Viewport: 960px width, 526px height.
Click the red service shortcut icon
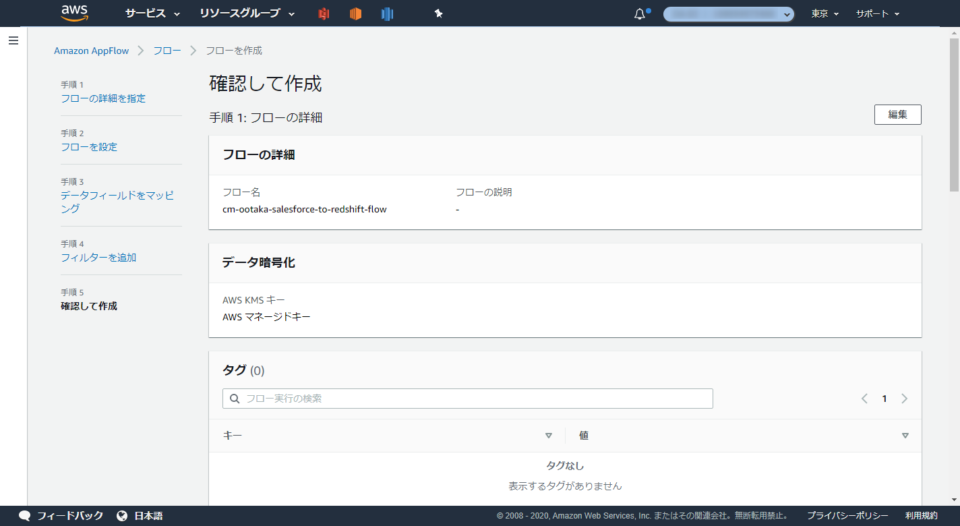[x=324, y=13]
